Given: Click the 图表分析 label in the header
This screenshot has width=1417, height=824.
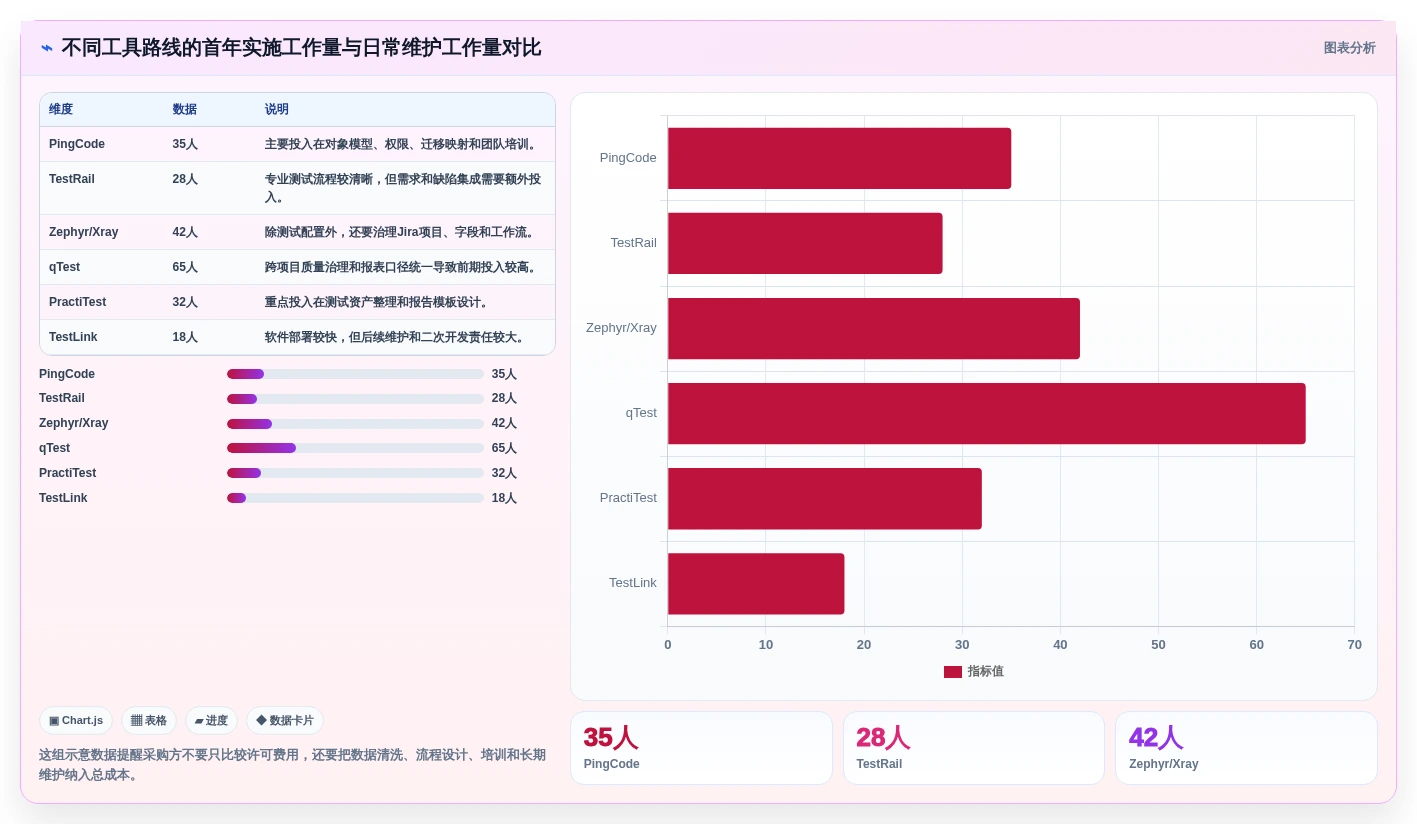Looking at the screenshot, I should (1349, 48).
